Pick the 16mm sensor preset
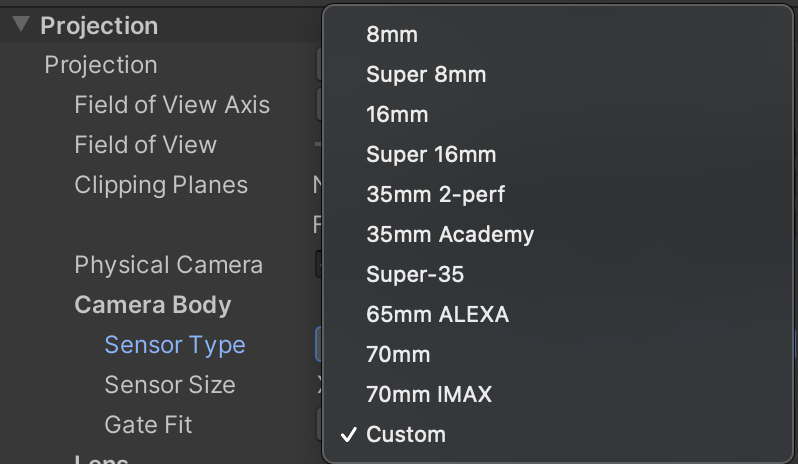This screenshot has width=798, height=464. coord(397,115)
